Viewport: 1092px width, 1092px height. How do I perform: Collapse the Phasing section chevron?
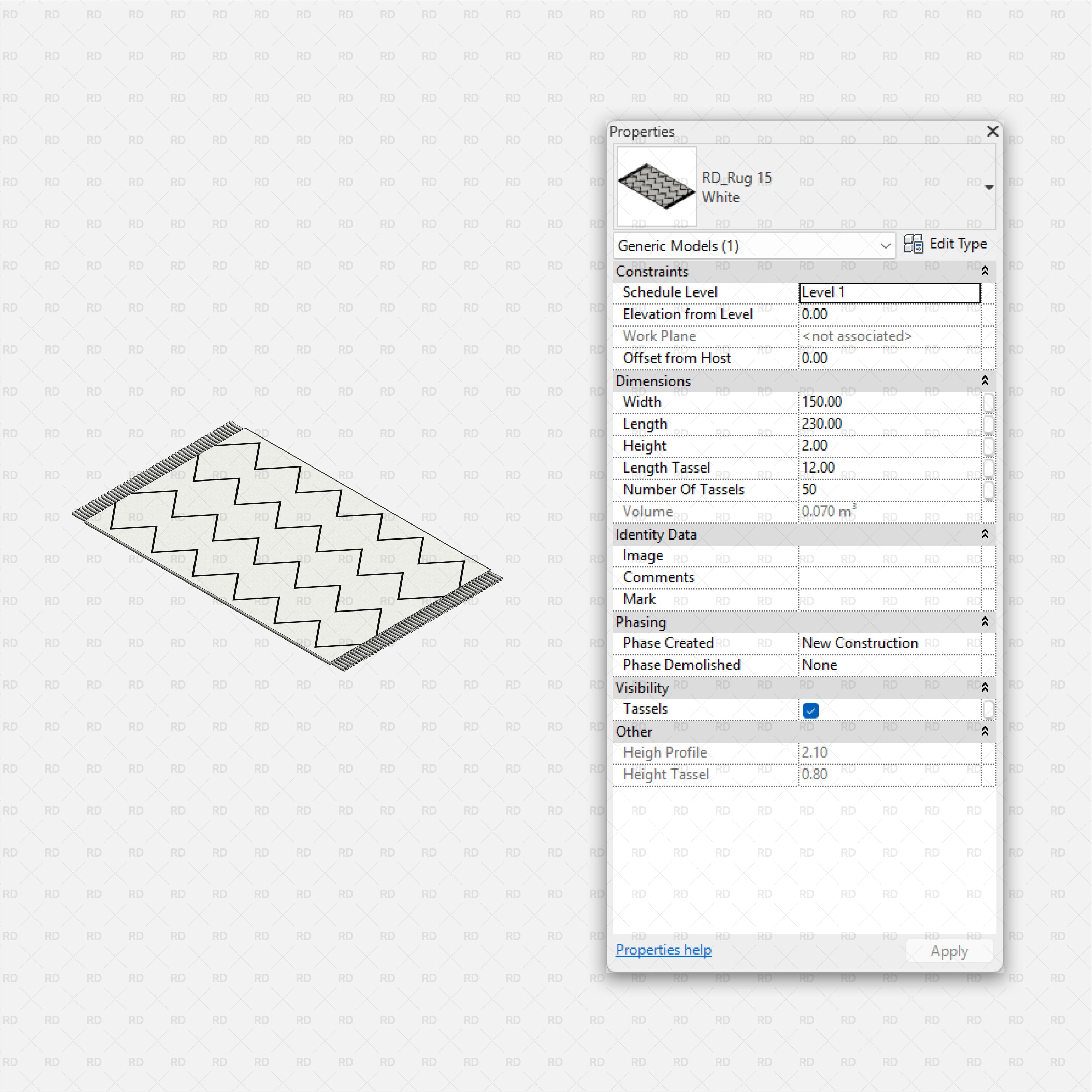(985, 622)
